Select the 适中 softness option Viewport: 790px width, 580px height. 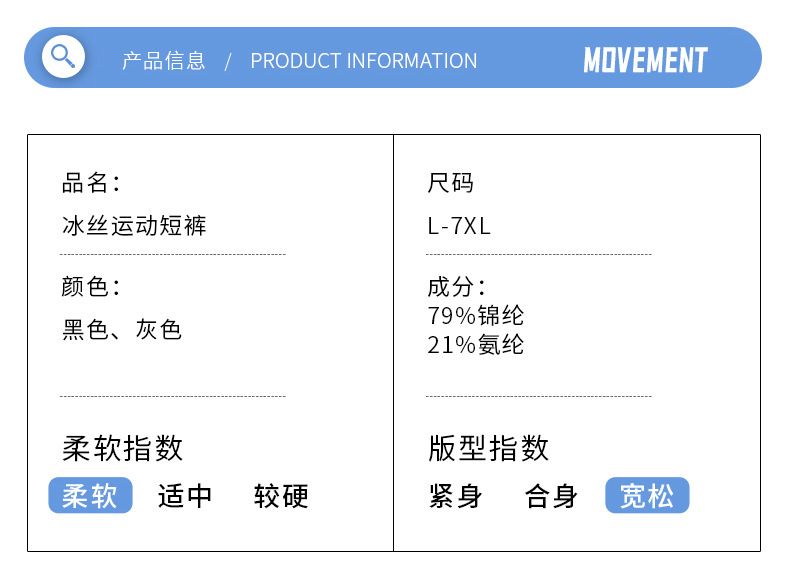(x=185, y=496)
